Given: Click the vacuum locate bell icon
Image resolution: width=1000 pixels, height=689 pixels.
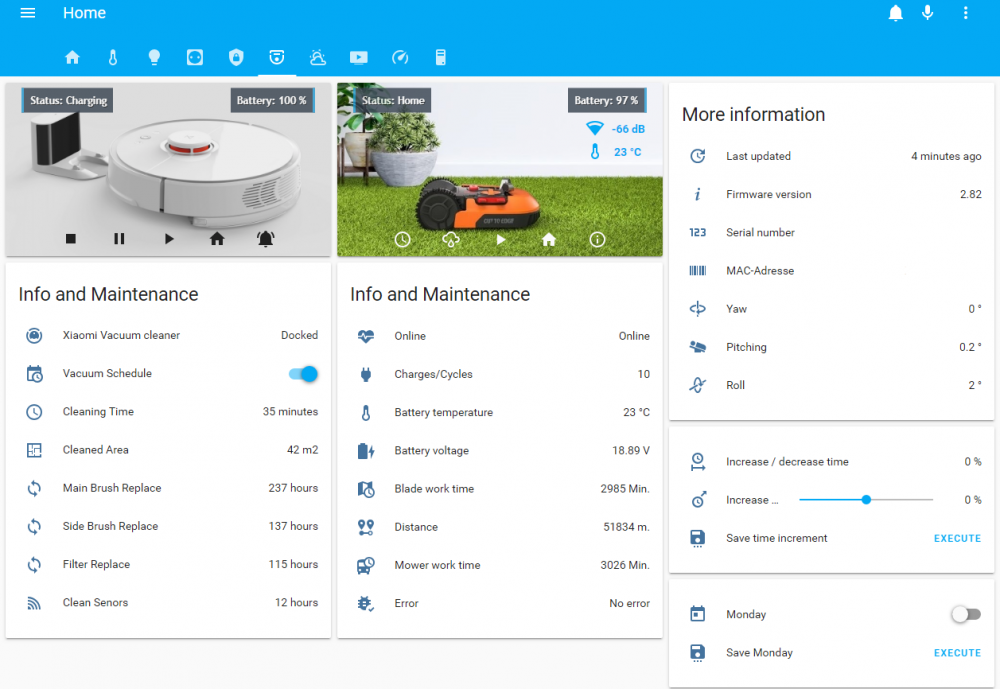Looking at the screenshot, I should [x=265, y=239].
